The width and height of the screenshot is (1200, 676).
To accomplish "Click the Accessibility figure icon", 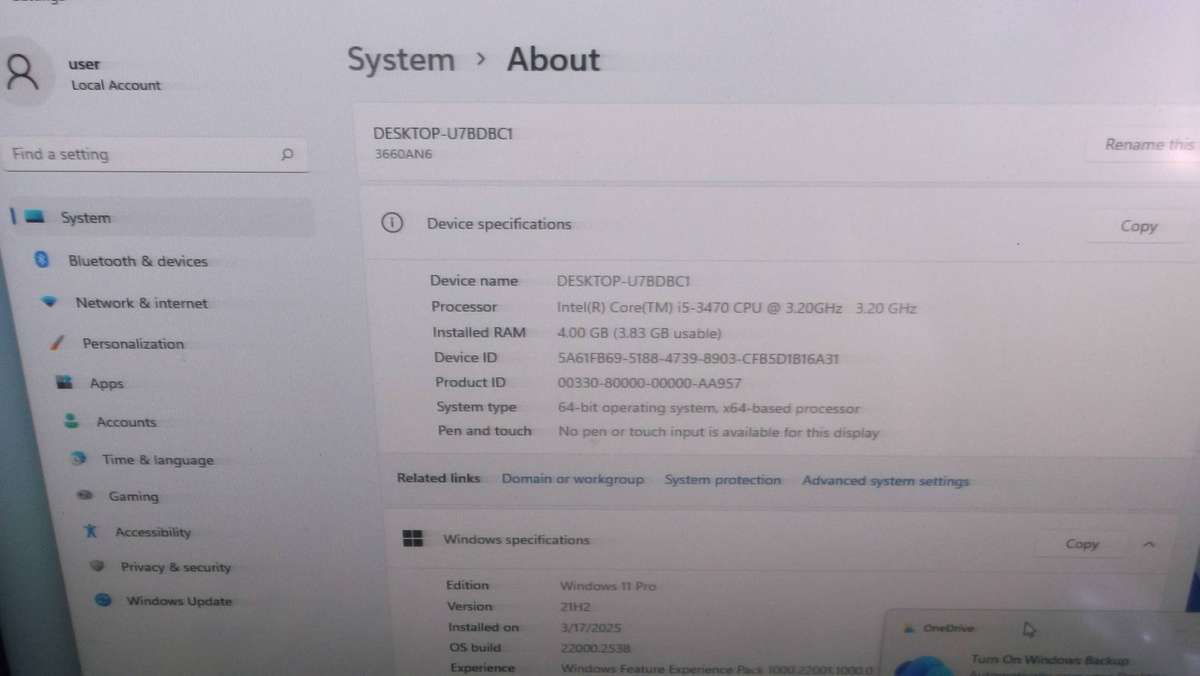I will (x=91, y=532).
